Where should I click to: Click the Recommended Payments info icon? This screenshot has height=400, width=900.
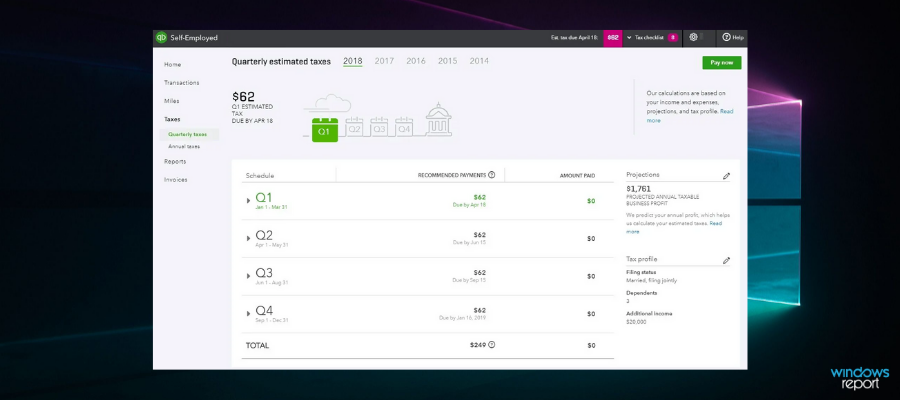tap(491, 175)
